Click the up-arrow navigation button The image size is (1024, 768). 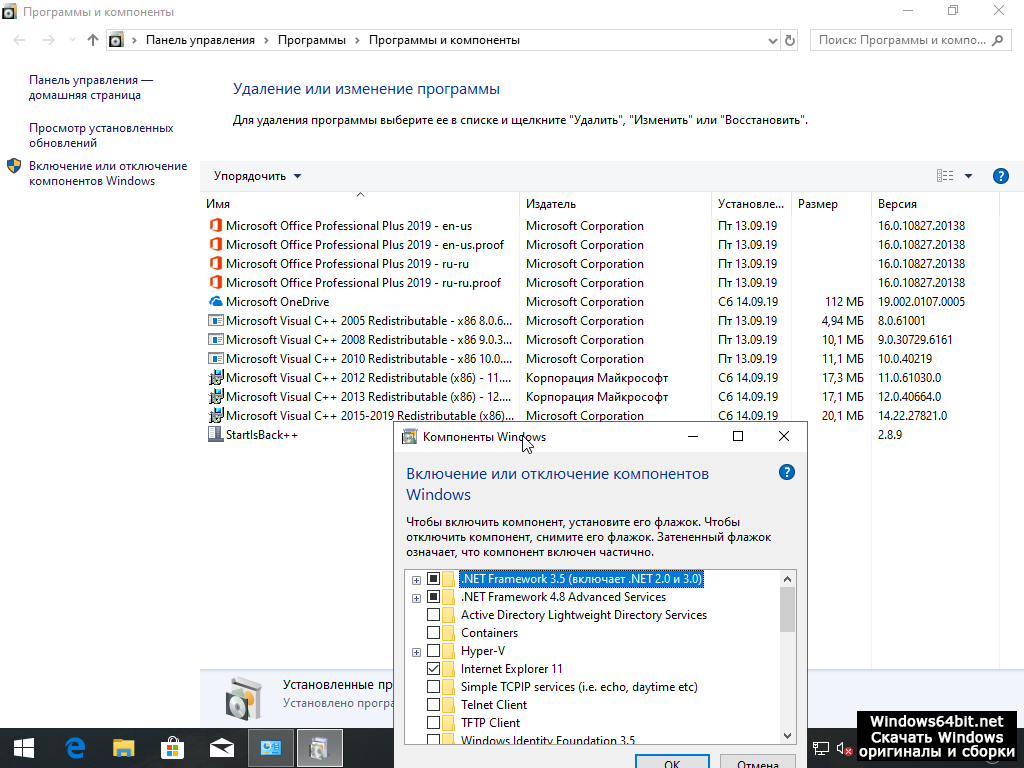click(93, 40)
